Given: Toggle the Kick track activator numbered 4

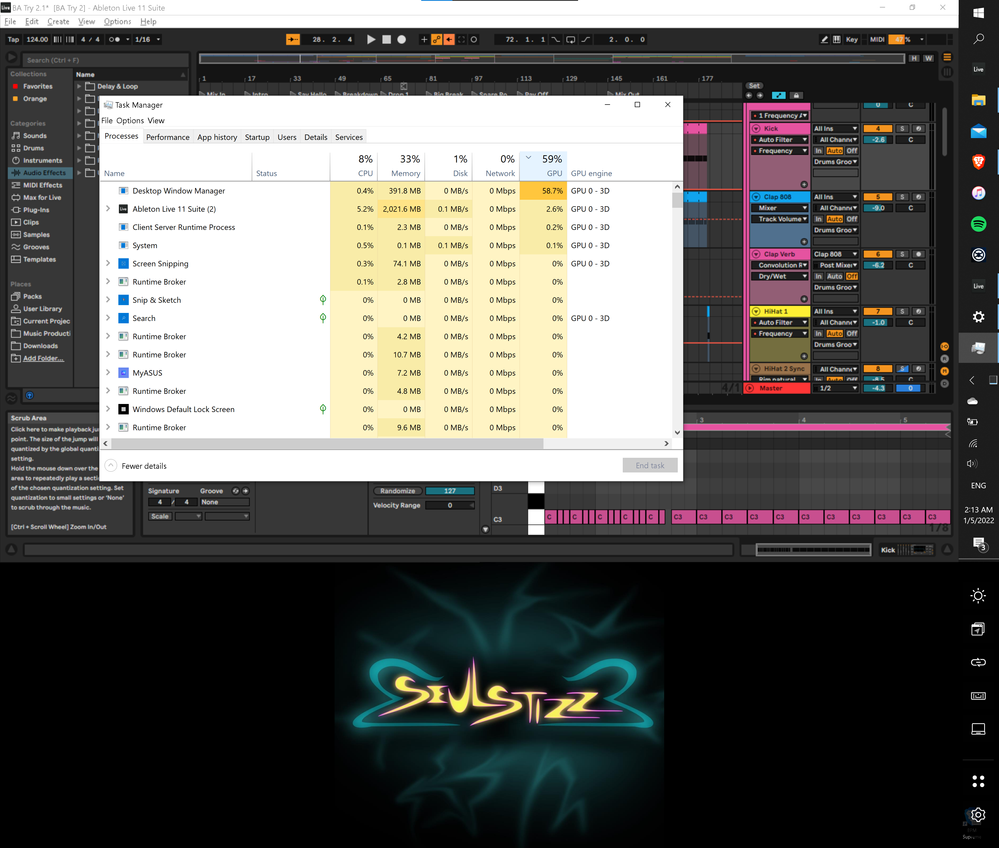Looking at the screenshot, I should click(877, 129).
